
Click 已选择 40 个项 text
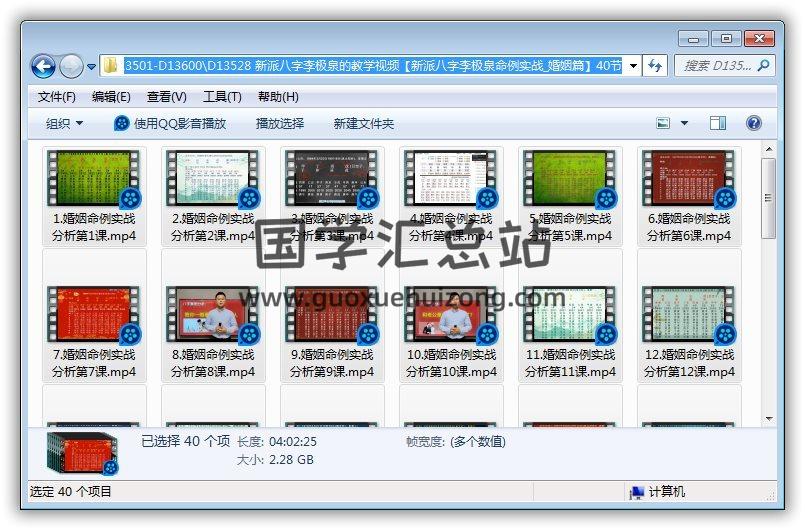185,441
